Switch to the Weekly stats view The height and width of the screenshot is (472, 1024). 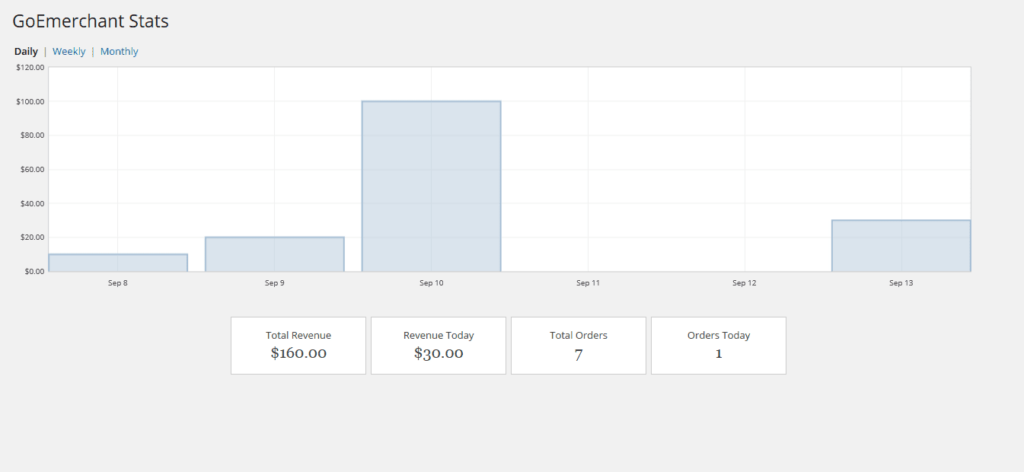pyautogui.click(x=69, y=52)
